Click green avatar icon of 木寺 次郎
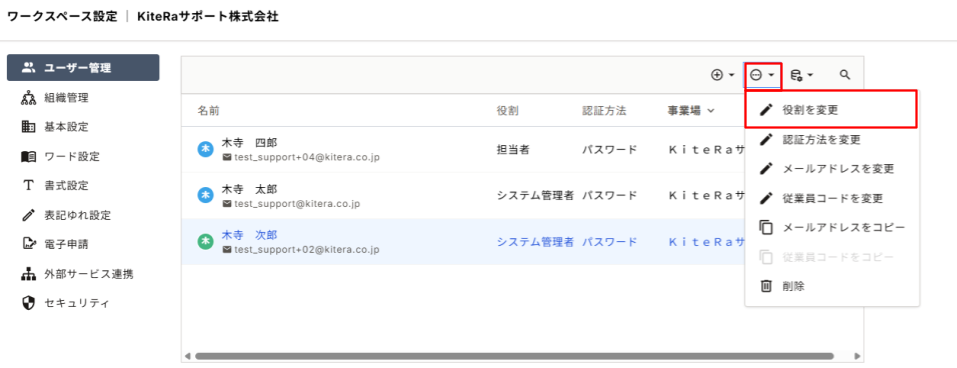This screenshot has height=368, width=957. (206, 242)
